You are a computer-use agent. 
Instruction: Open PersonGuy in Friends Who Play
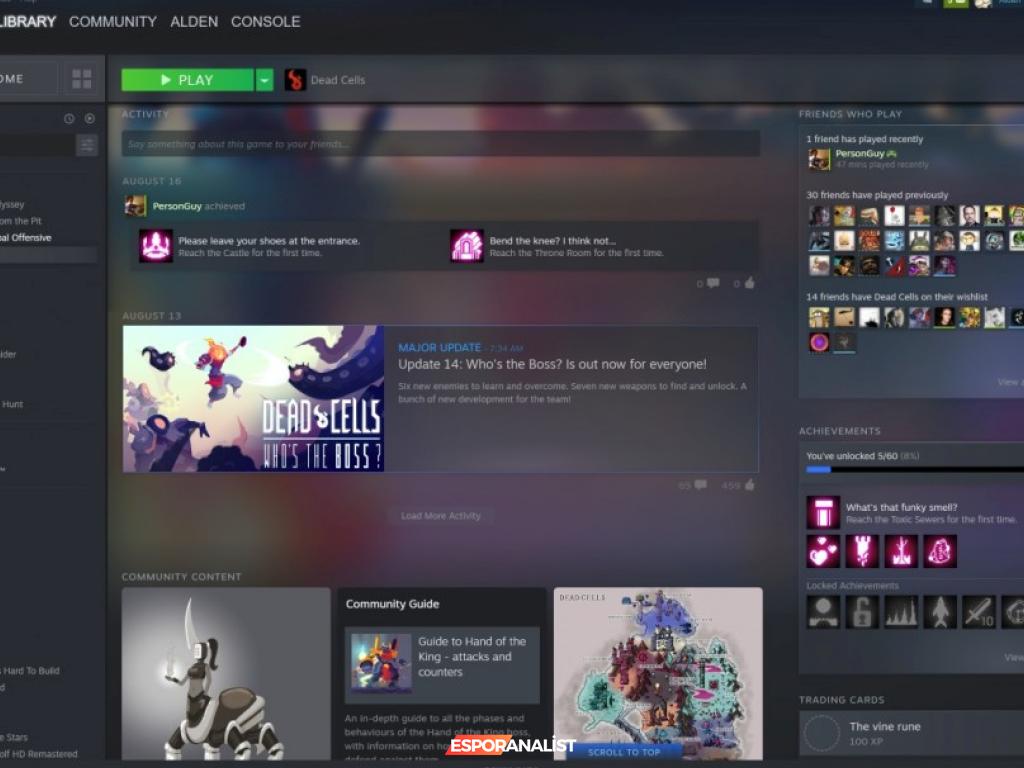859,153
